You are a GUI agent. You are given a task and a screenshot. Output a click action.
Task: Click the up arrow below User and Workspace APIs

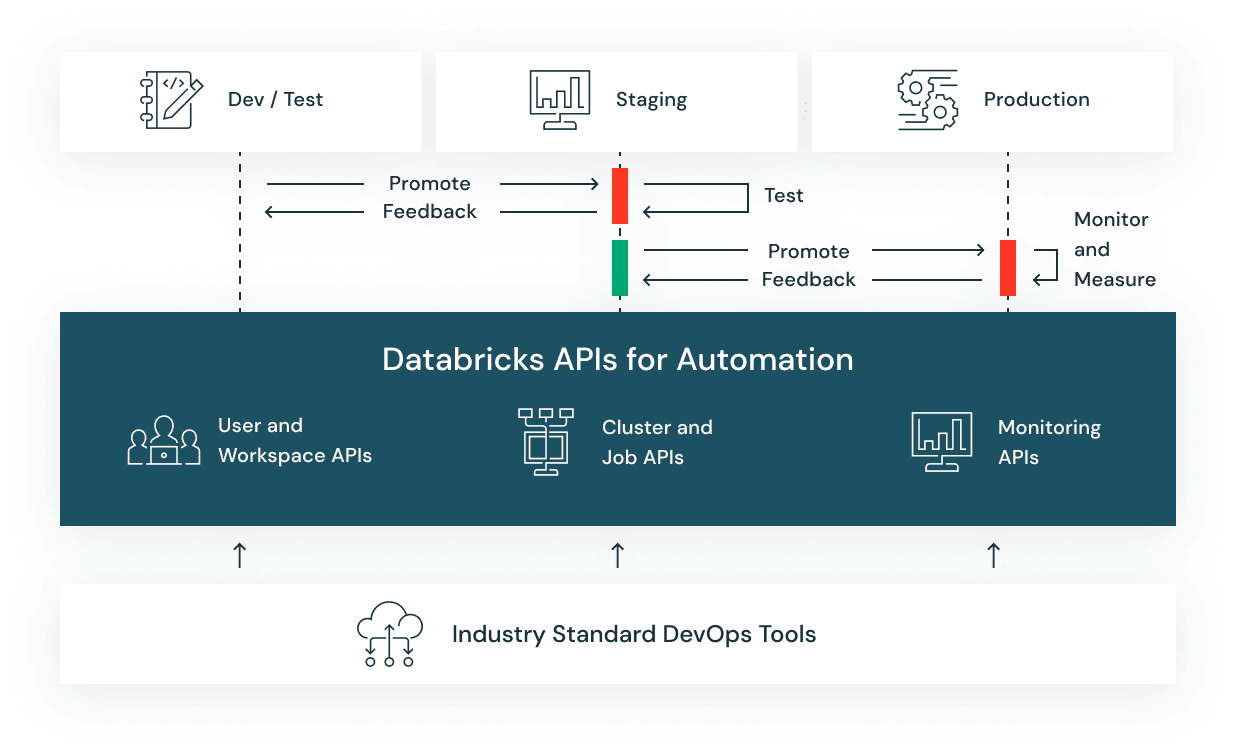point(239,555)
